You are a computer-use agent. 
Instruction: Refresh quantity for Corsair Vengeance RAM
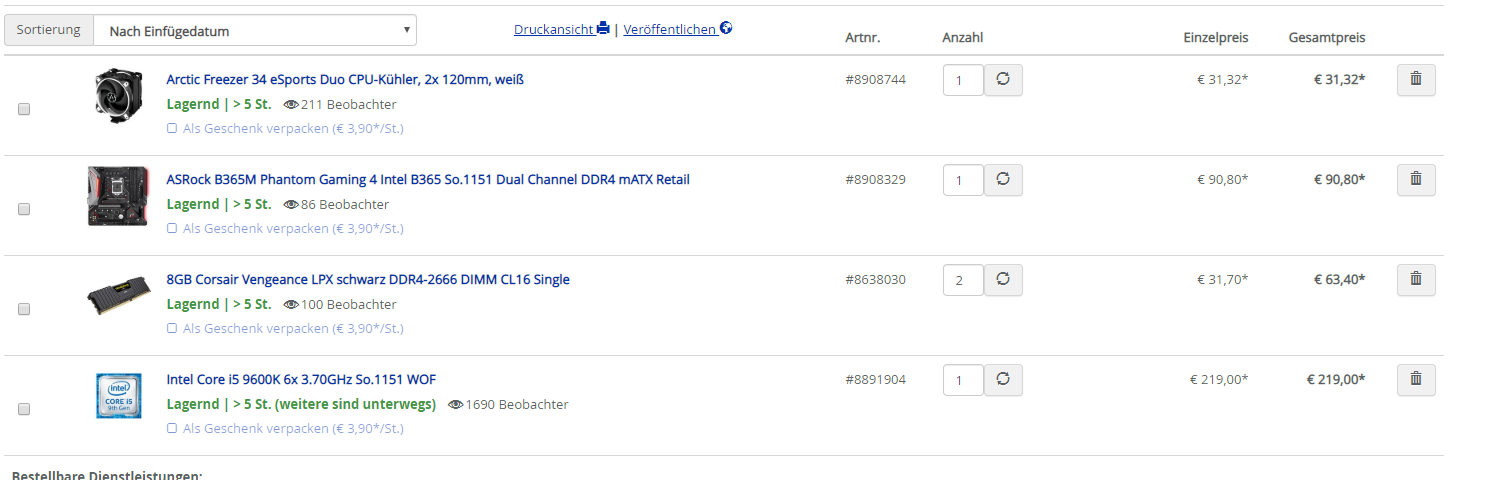coord(1003,280)
